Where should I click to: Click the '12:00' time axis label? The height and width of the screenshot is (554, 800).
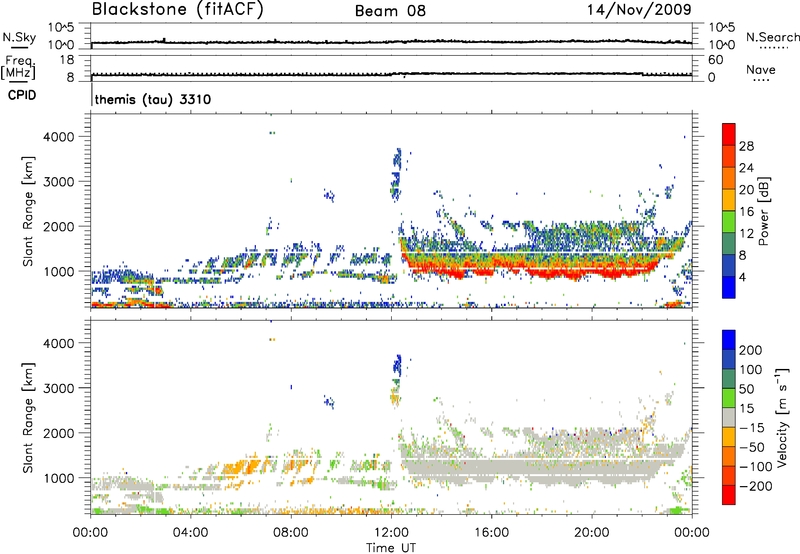point(391,533)
